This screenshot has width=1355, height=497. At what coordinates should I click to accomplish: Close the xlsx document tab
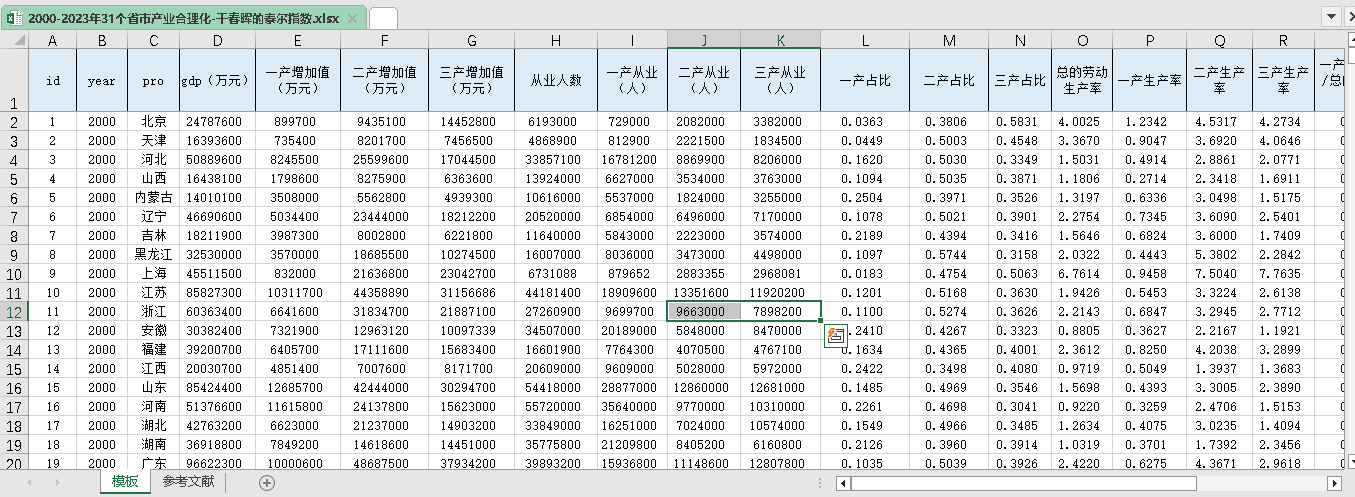tap(354, 18)
